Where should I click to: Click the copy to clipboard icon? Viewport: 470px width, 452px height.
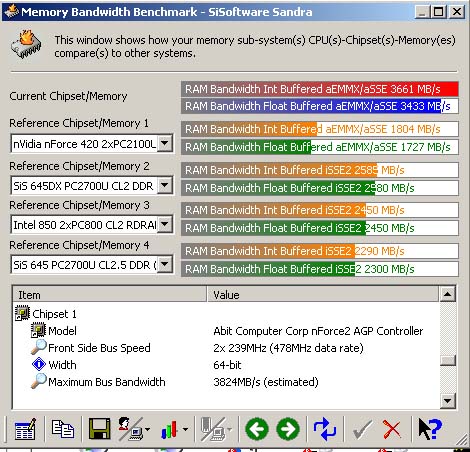(62, 429)
